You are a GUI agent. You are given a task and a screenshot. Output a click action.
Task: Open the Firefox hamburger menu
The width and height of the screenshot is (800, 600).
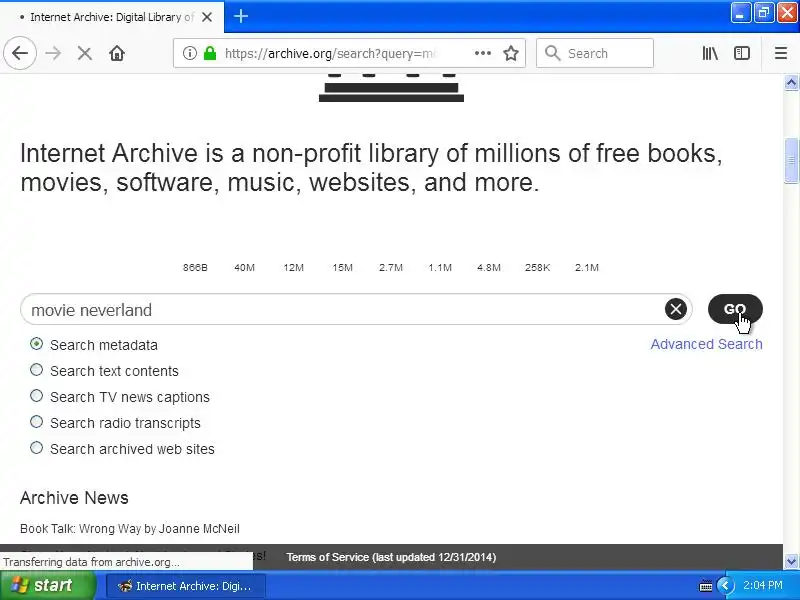click(x=781, y=53)
